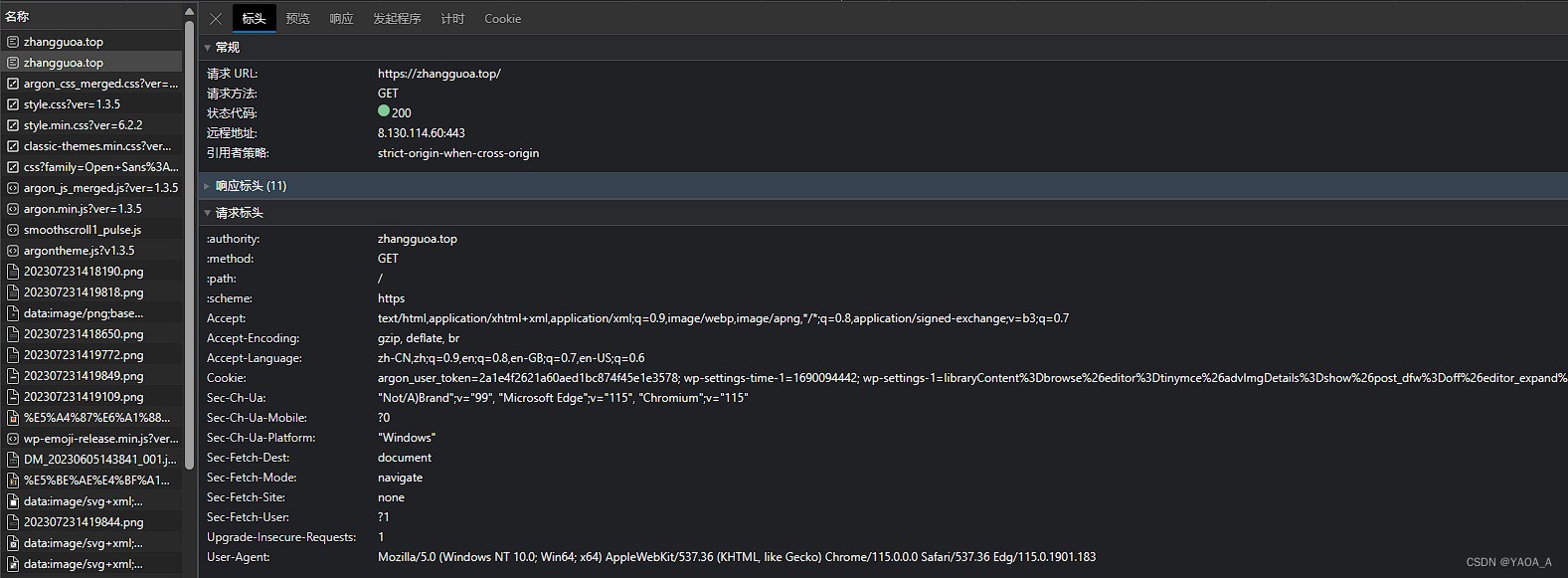Click the request URL https://zhangguoa.top/
Image resolution: width=1568 pixels, height=578 pixels.
pos(438,74)
